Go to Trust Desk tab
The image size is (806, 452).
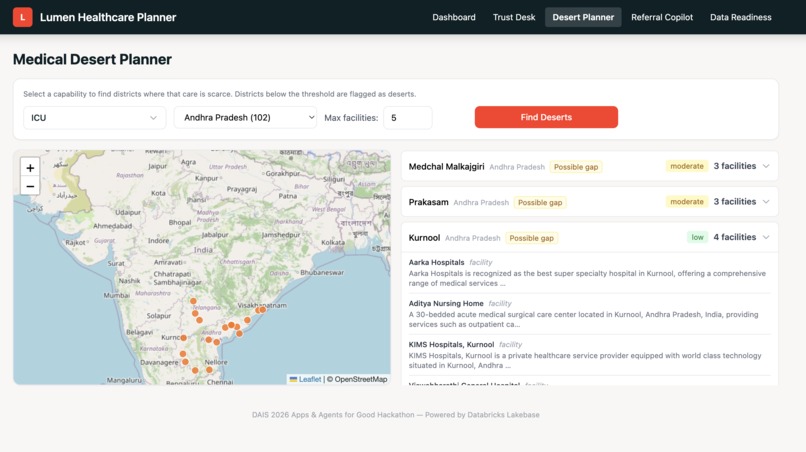(x=514, y=17)
